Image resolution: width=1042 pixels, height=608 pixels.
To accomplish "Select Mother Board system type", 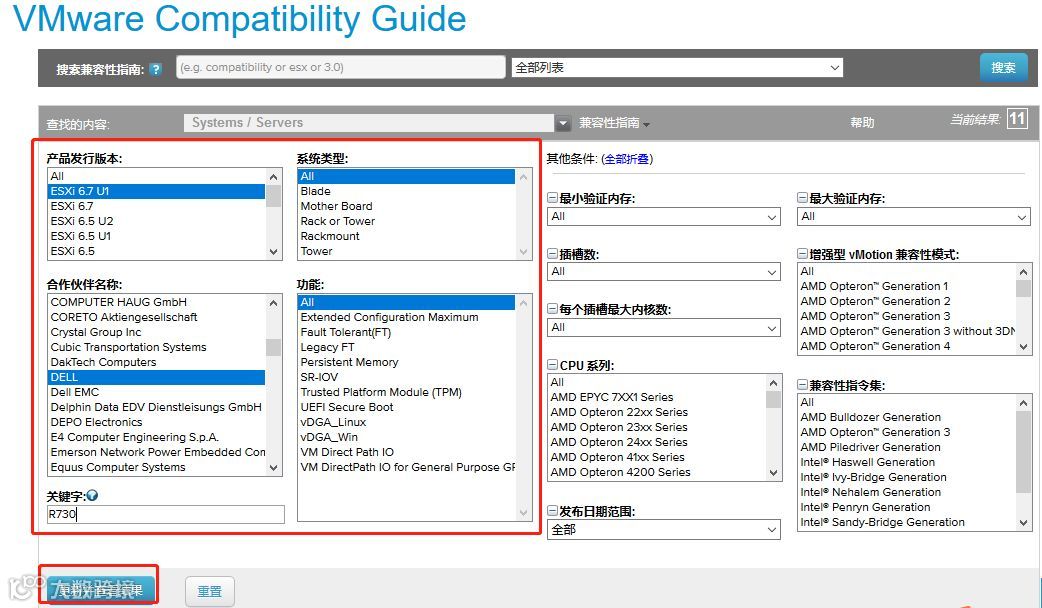I will click(x=406, y=206).
